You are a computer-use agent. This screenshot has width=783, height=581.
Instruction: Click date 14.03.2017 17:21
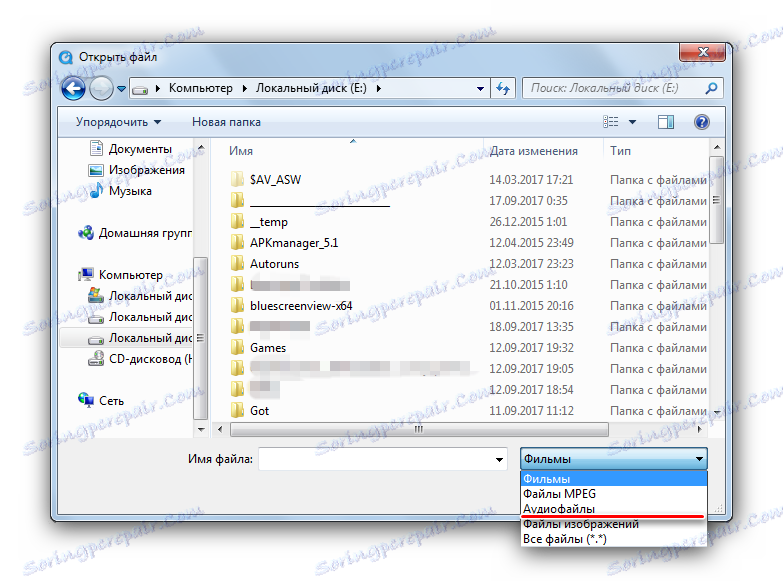531,180
